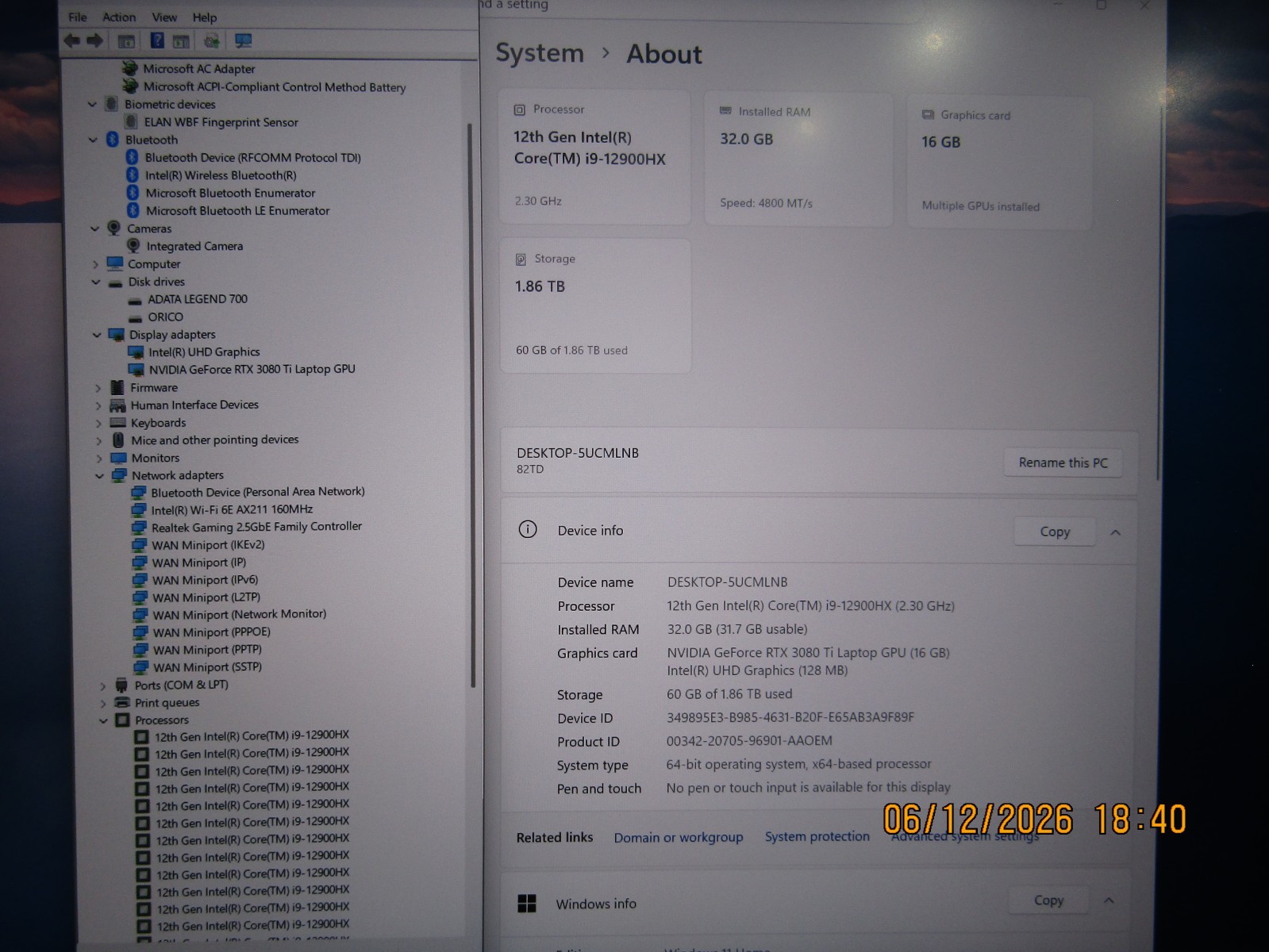Screen dimensions: 1269x952
Task: Click the Device ID value text
Action: click(790, 717)
